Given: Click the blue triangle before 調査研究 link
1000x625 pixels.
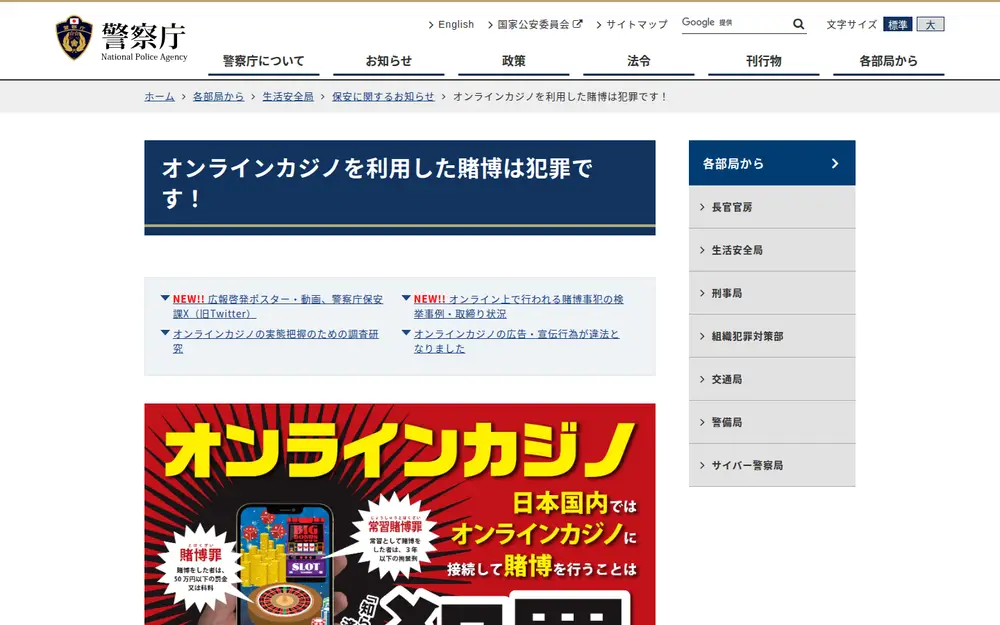Looking at the screenshot, I should pos(165,333).
